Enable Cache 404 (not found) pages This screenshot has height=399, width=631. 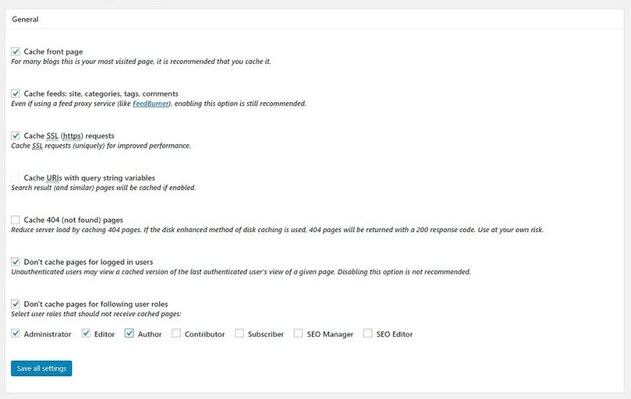point(15,220)
